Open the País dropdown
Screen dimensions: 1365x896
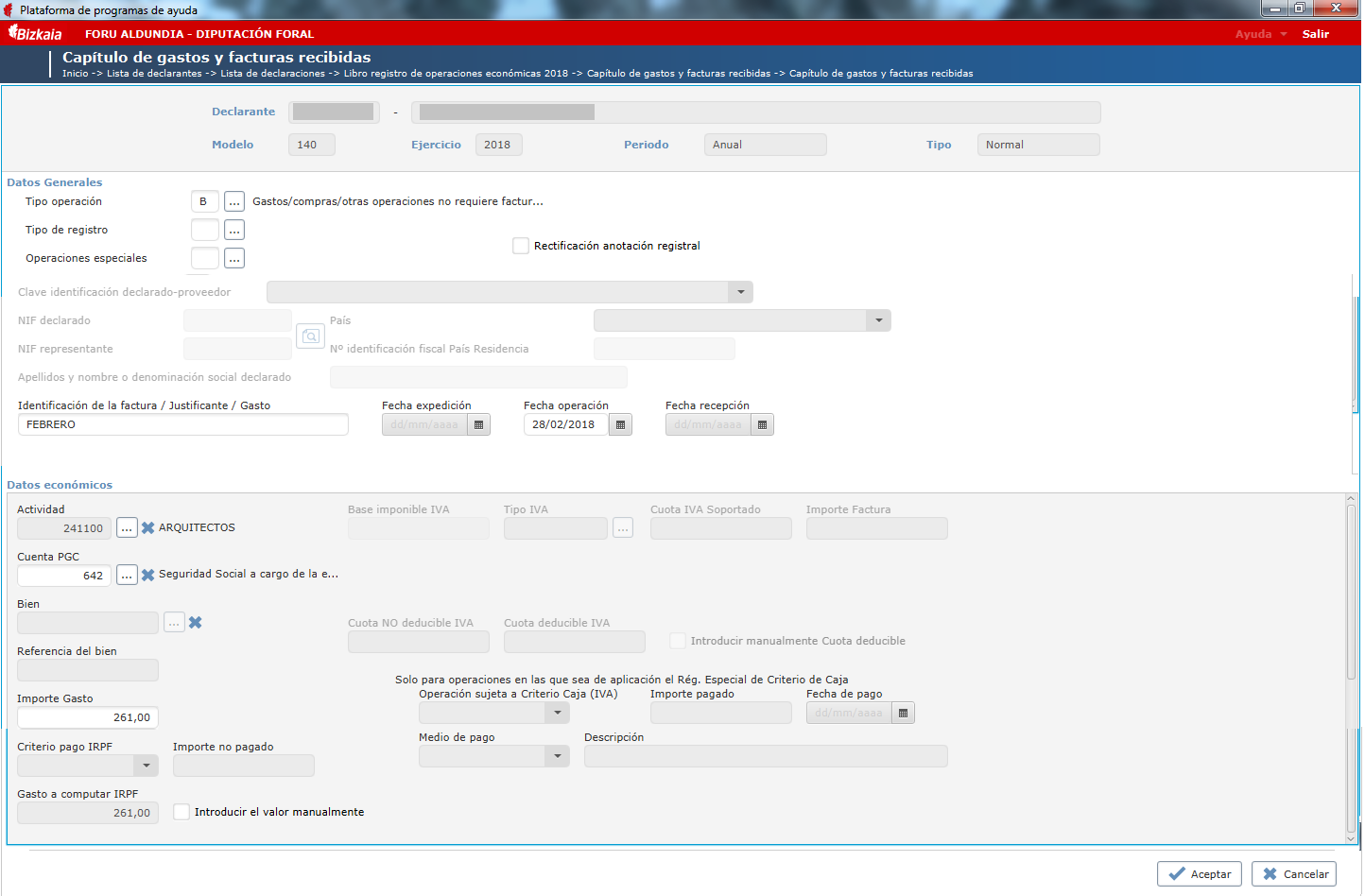click(x=879, y=320)
